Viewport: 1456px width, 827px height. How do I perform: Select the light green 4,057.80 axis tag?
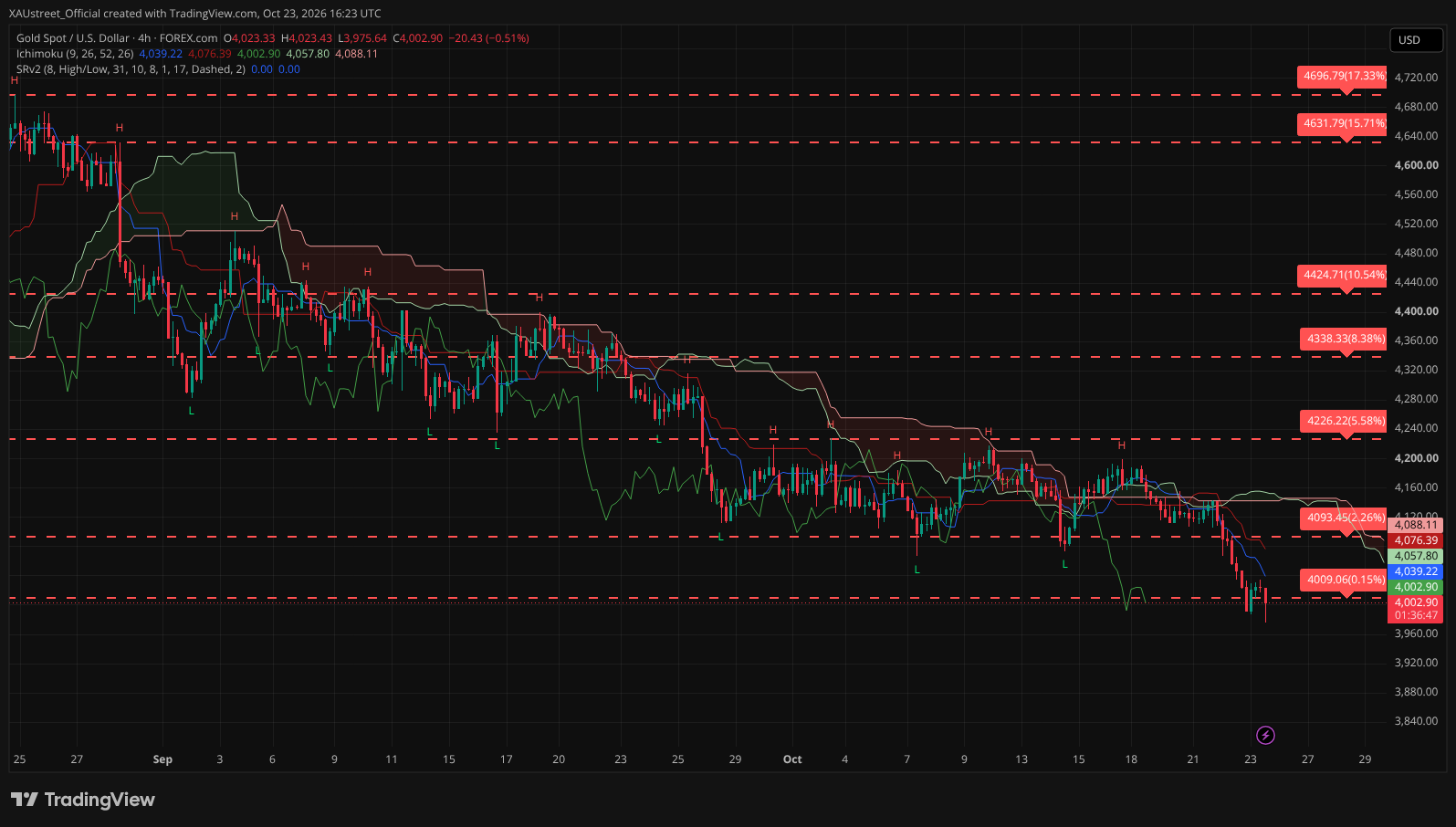click(x=1416, y=556)
